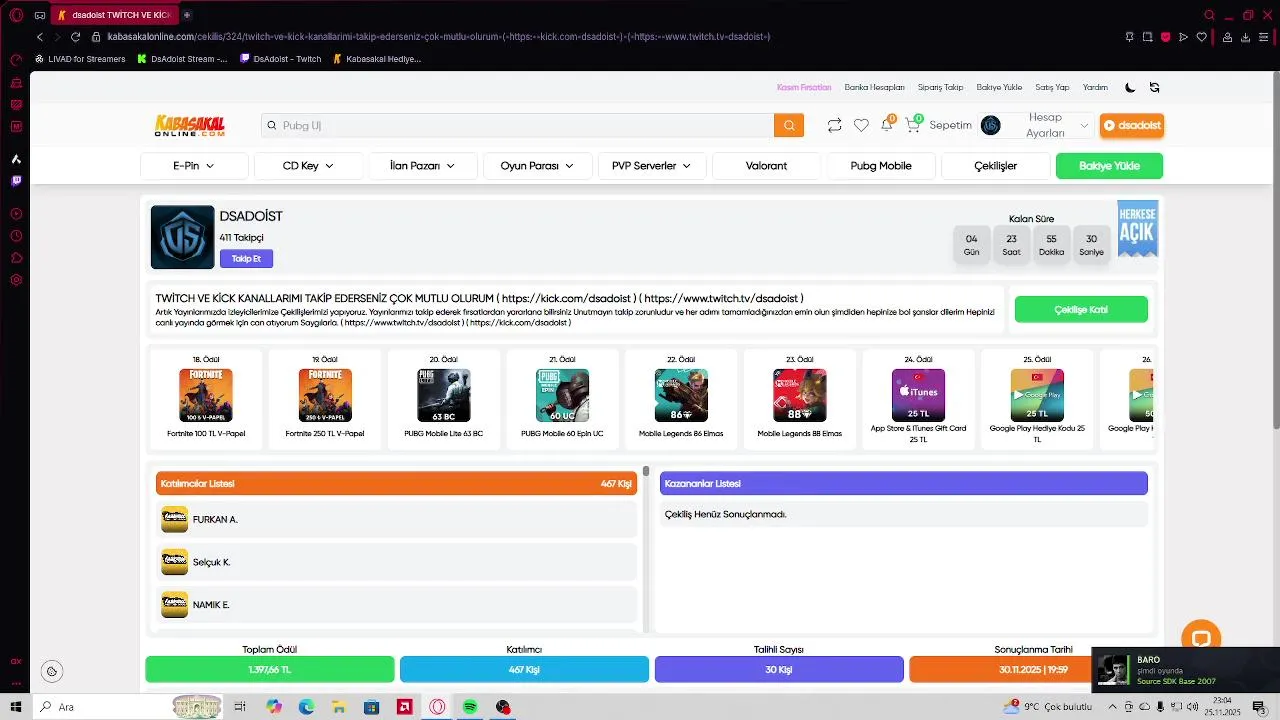Click the participants list scrollbar
The height and width of the screenshot is (720, 1280).
[646, 471]
